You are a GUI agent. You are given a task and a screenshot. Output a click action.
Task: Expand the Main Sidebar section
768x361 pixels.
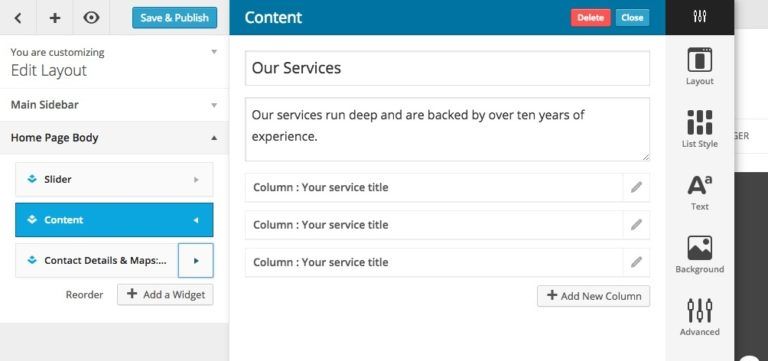point(114,105)
